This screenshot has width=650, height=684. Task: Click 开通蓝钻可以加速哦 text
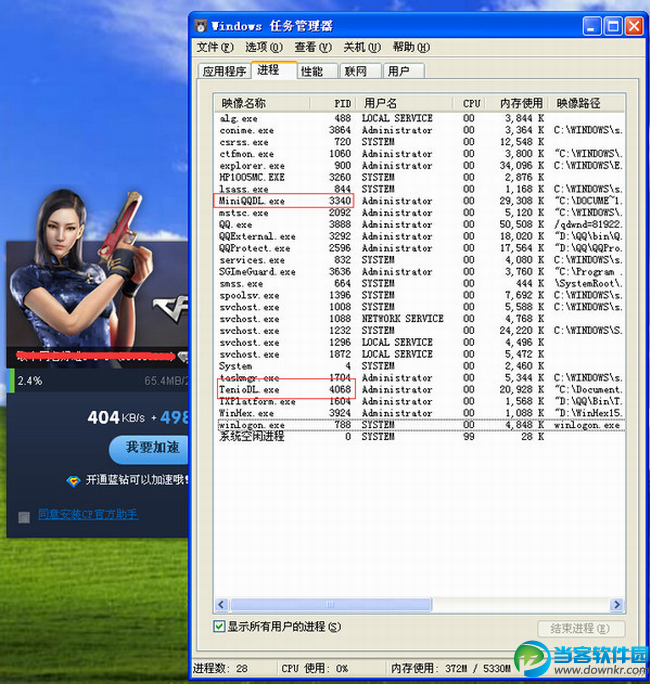137,480
